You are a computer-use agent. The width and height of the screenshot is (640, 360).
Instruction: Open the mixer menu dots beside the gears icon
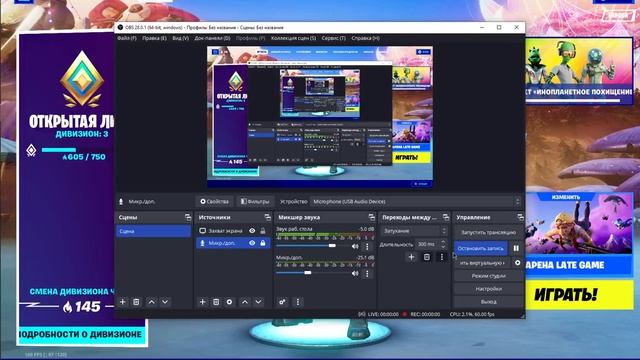[x=298, y=302]
